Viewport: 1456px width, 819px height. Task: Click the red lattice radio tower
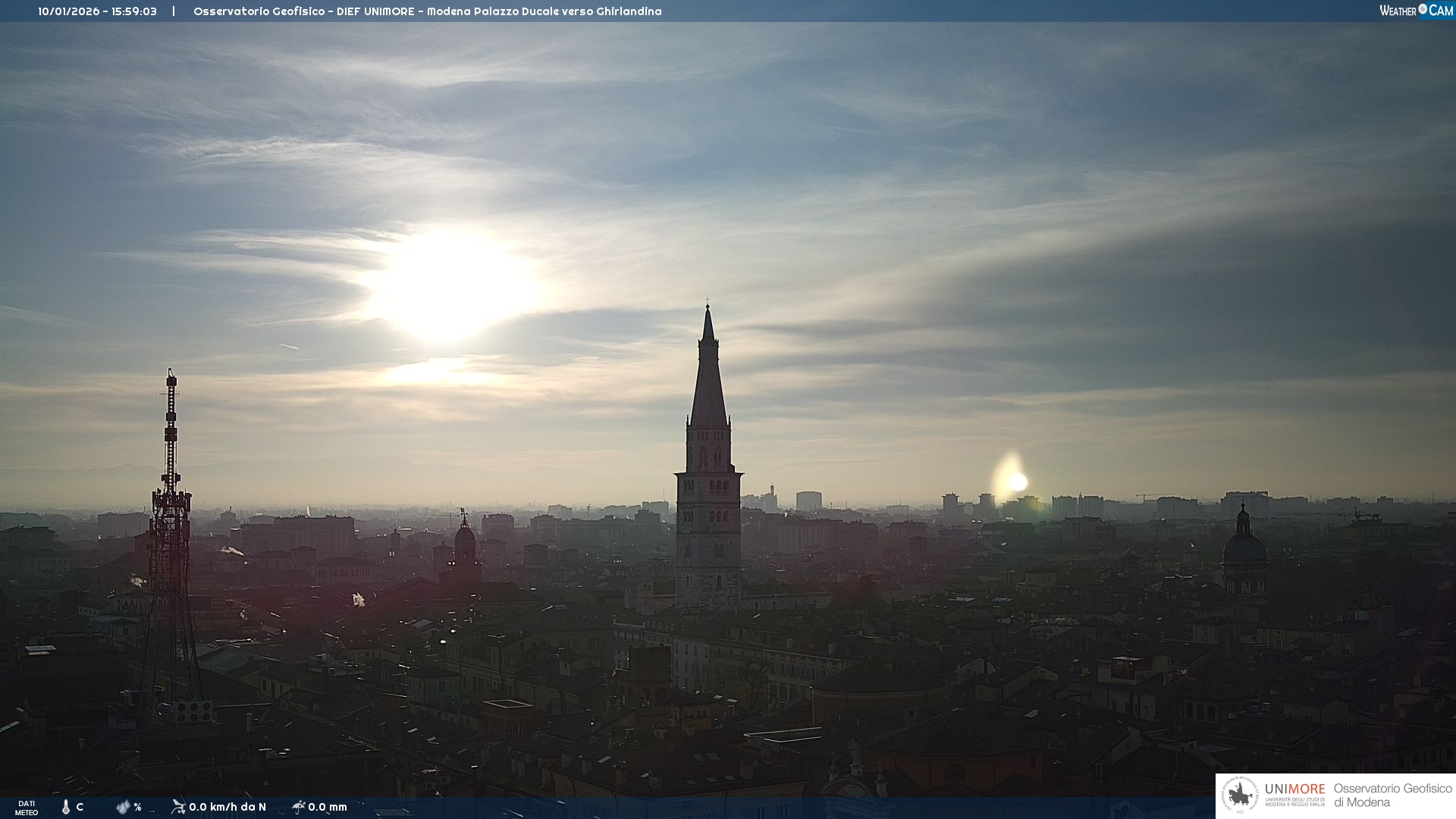click(170, 531)
